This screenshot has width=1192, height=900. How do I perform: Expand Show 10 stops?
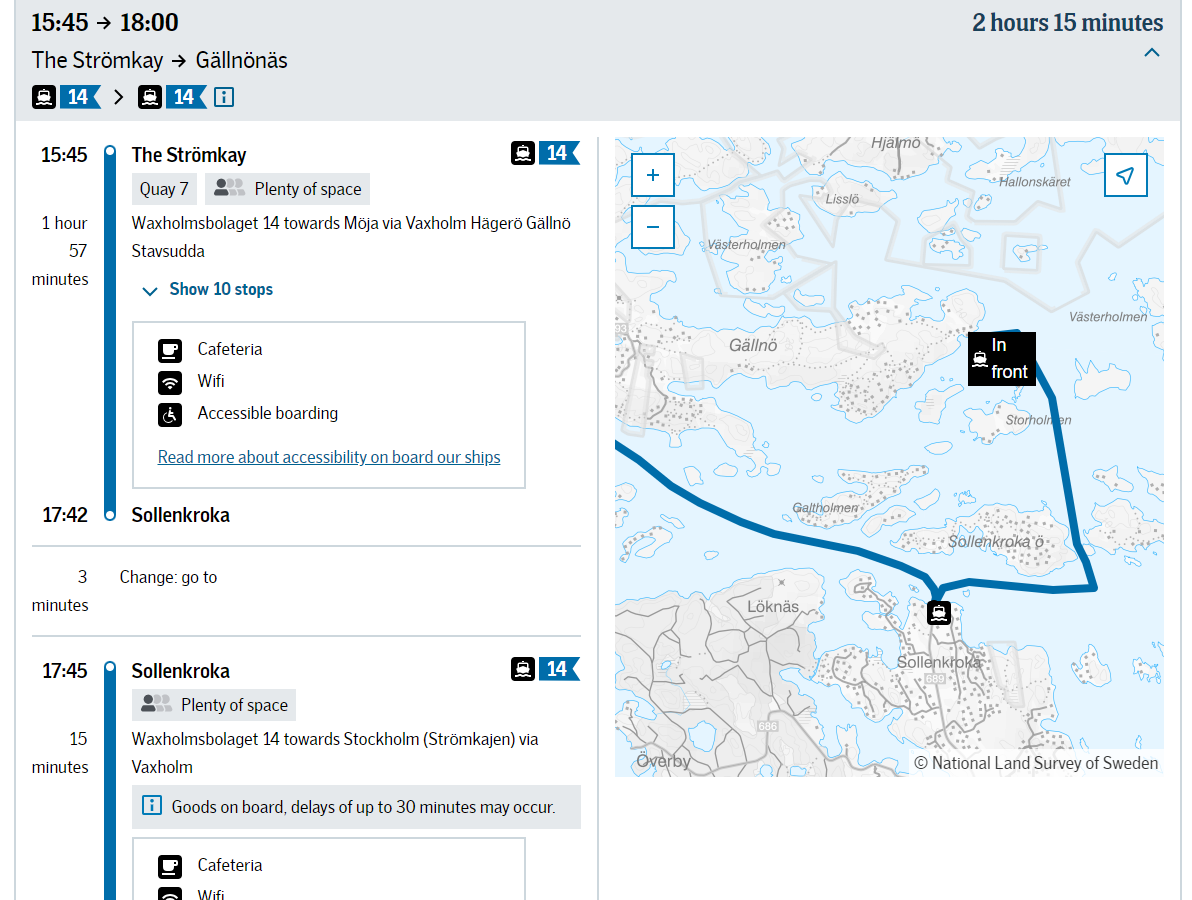(x=220, y=290)
